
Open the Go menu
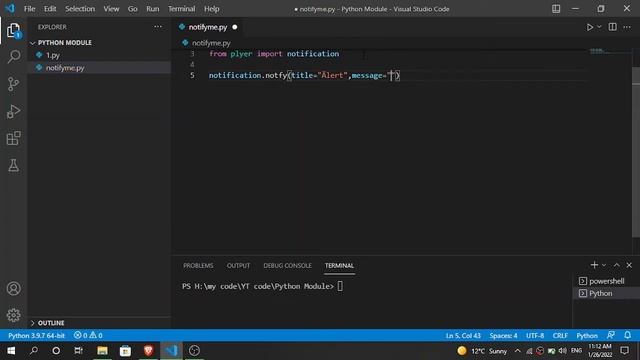click(x=132, y=9)
